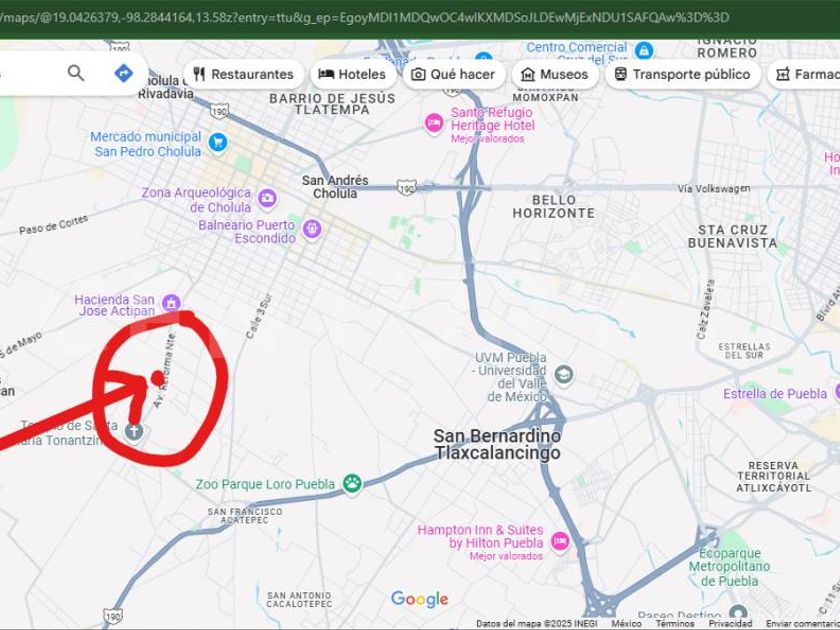Click the BELLO HORIZONTE neighborhood label
The image size is (840, 630).
click(x=553, y=207)
